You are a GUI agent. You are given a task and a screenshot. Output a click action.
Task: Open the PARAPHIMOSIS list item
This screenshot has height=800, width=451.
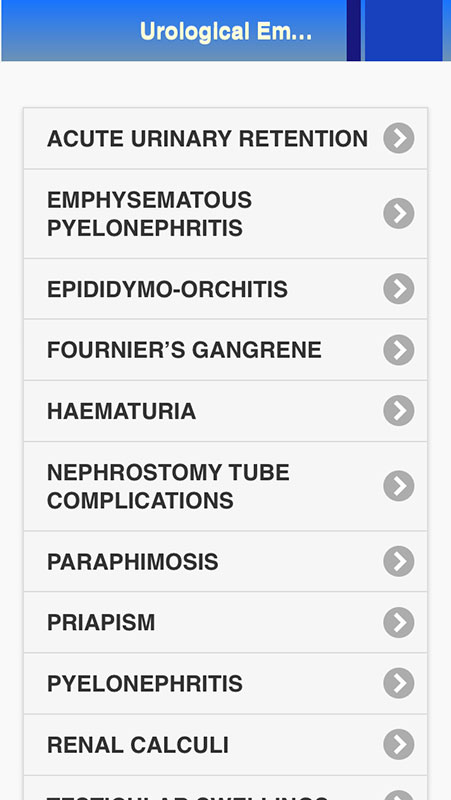[x=225, y=561]
